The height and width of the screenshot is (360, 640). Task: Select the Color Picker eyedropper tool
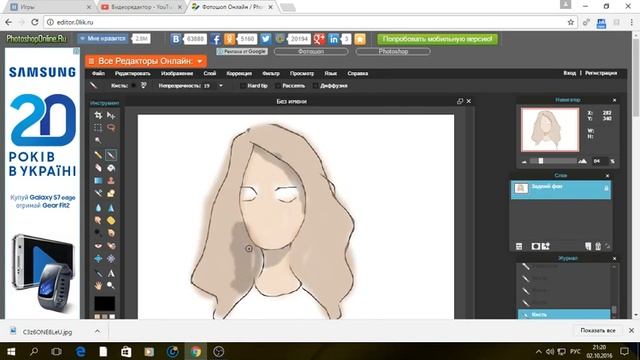(98, 273)
